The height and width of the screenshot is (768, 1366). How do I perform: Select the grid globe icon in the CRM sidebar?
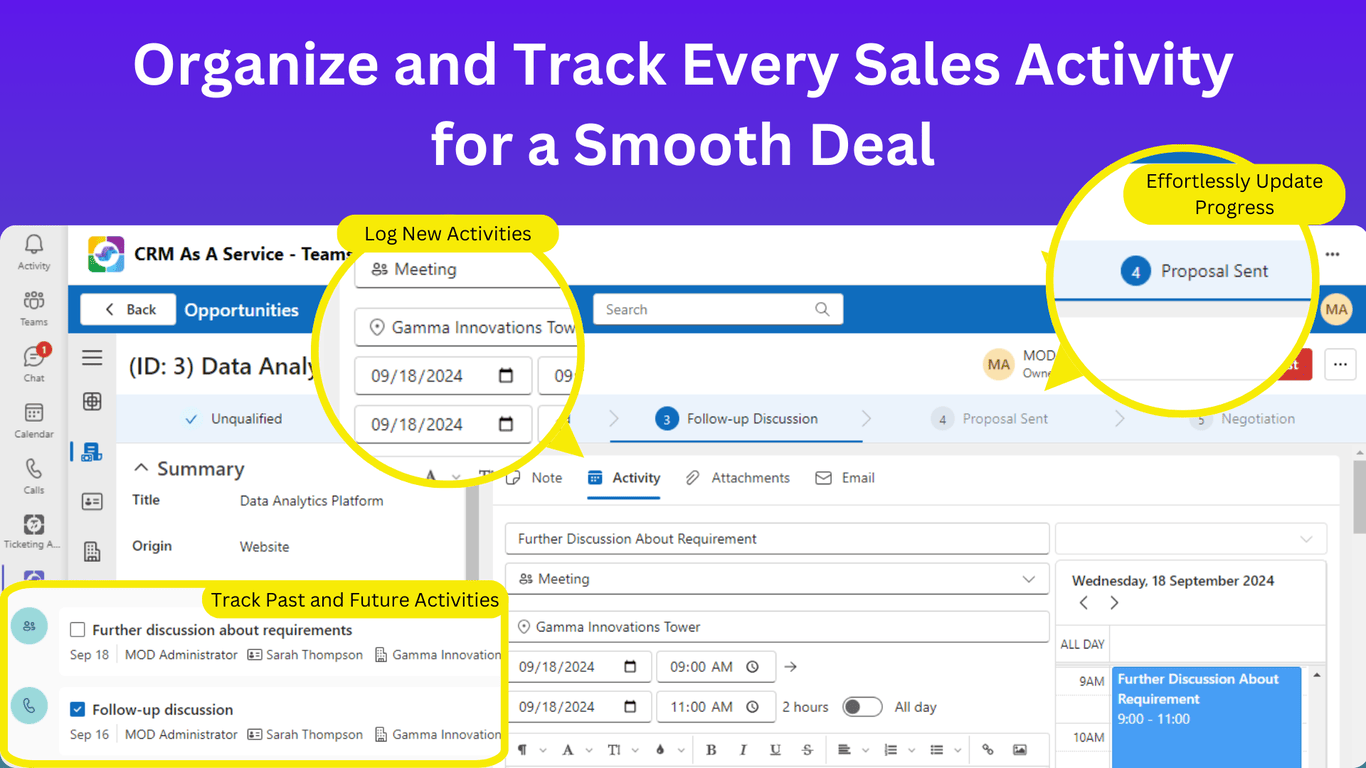point(92,401)
